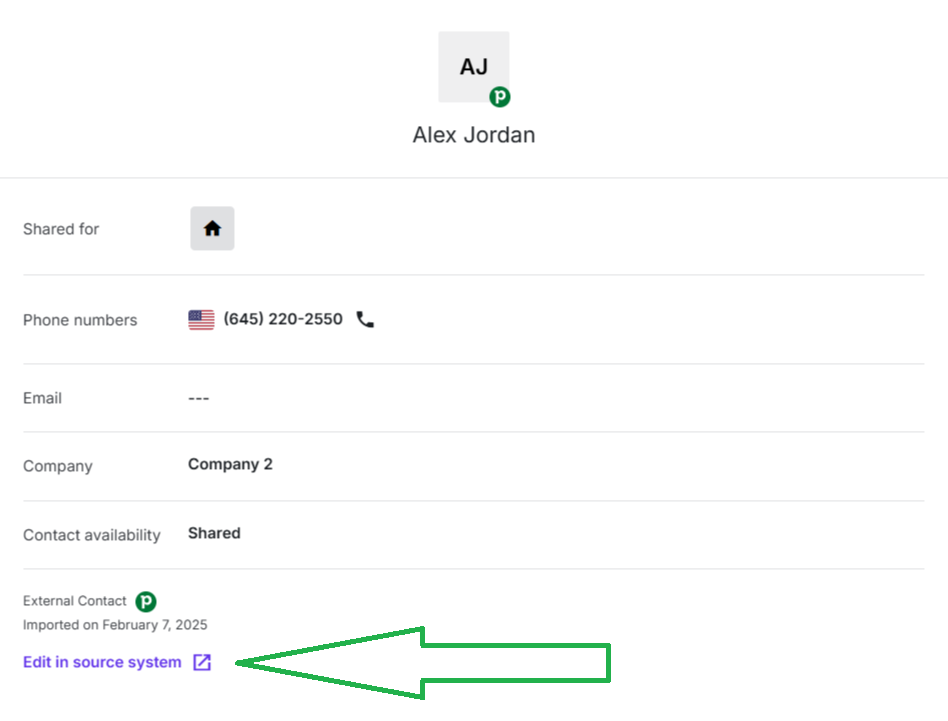
Task: Click the Company 2 value
Action: click(230, 464)
